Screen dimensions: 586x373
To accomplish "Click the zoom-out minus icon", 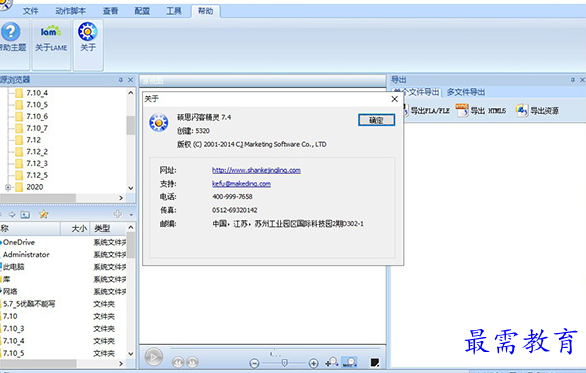I will [x=254, y=363].
